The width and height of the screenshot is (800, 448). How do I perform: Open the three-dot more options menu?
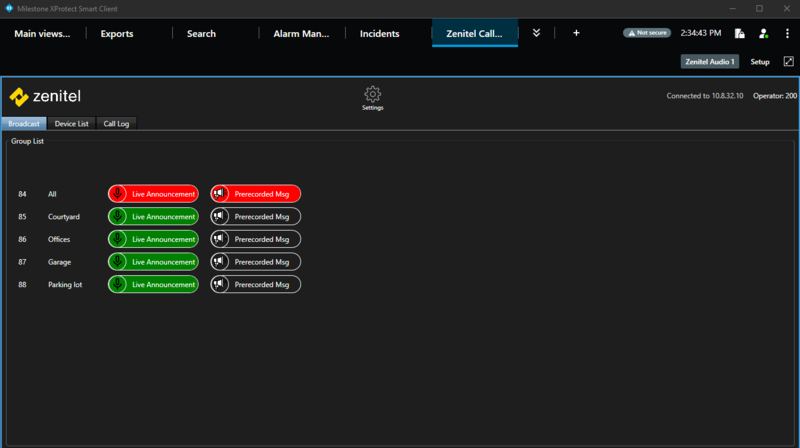(x=787, y=33)
